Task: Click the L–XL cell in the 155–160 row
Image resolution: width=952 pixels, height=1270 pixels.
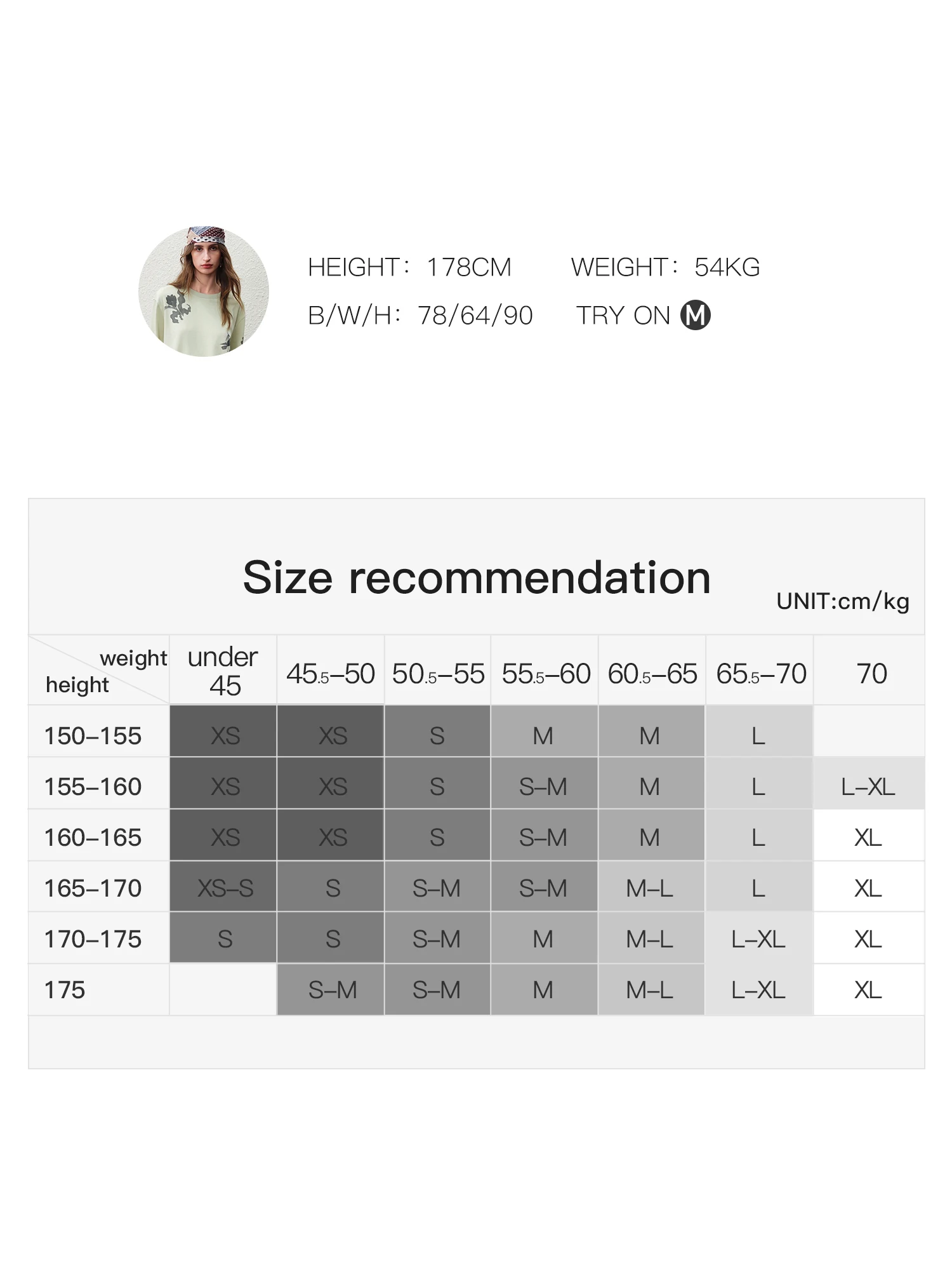Action: (x=868, y=787)
